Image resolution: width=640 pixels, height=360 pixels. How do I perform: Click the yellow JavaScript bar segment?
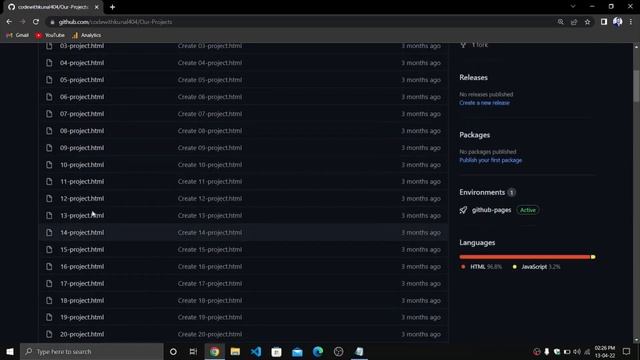[x=593, y=257]
